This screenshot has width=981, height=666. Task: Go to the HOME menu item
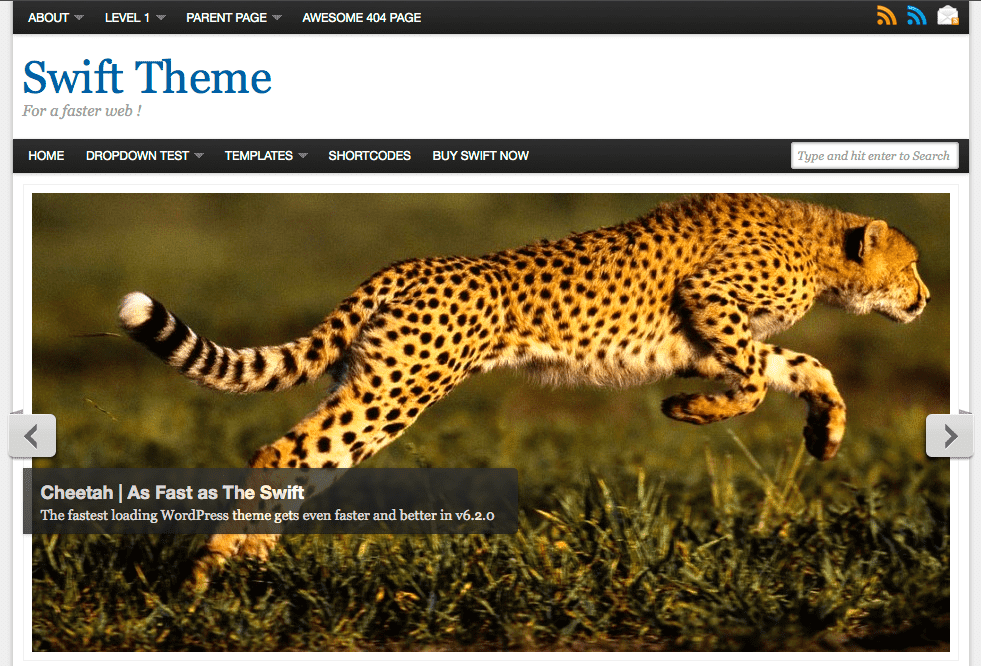point(46,156)
